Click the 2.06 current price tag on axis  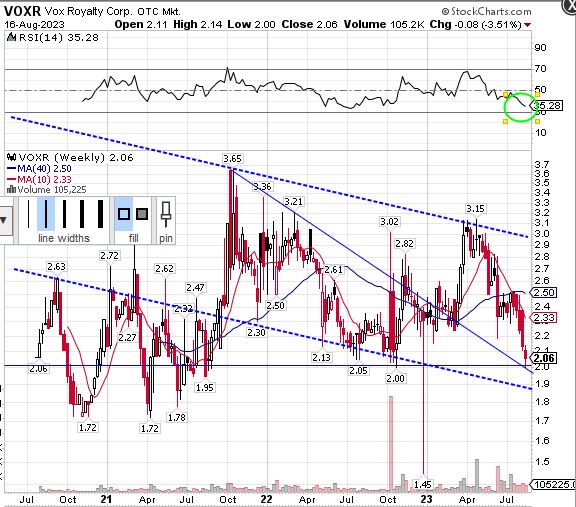(545, 358)
